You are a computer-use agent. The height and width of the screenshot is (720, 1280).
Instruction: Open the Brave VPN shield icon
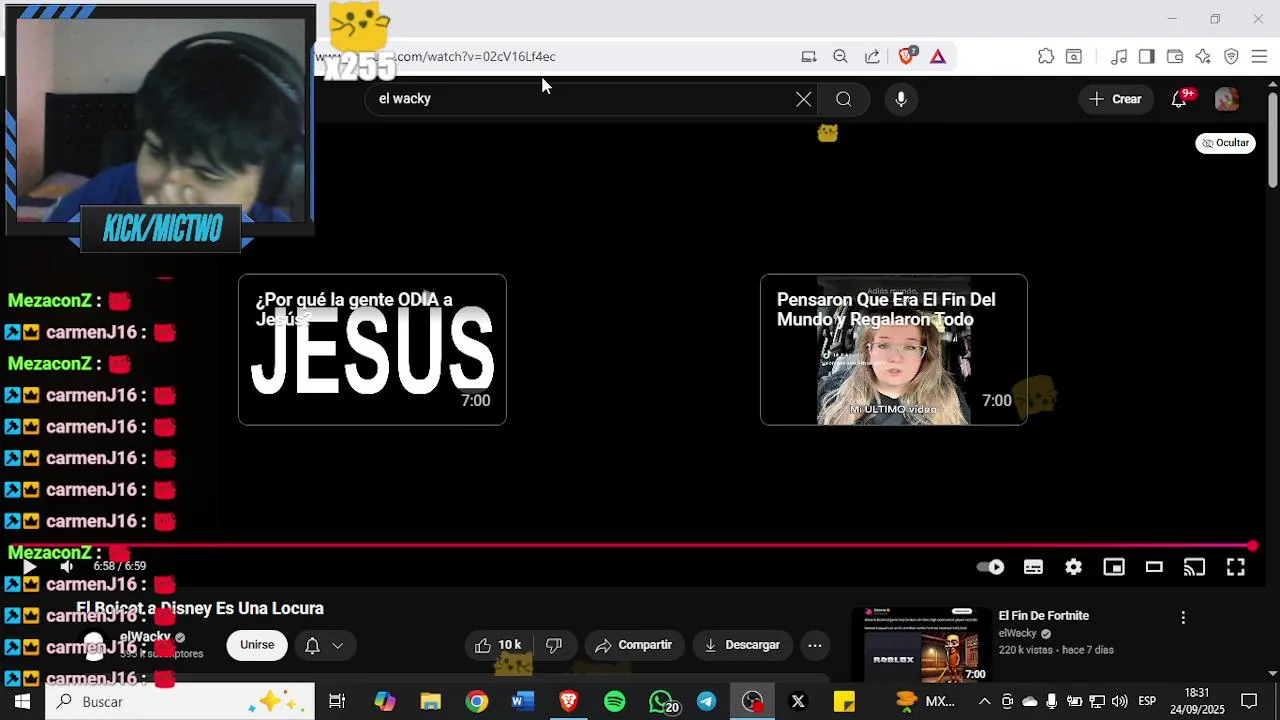(x=1231, y=56)
